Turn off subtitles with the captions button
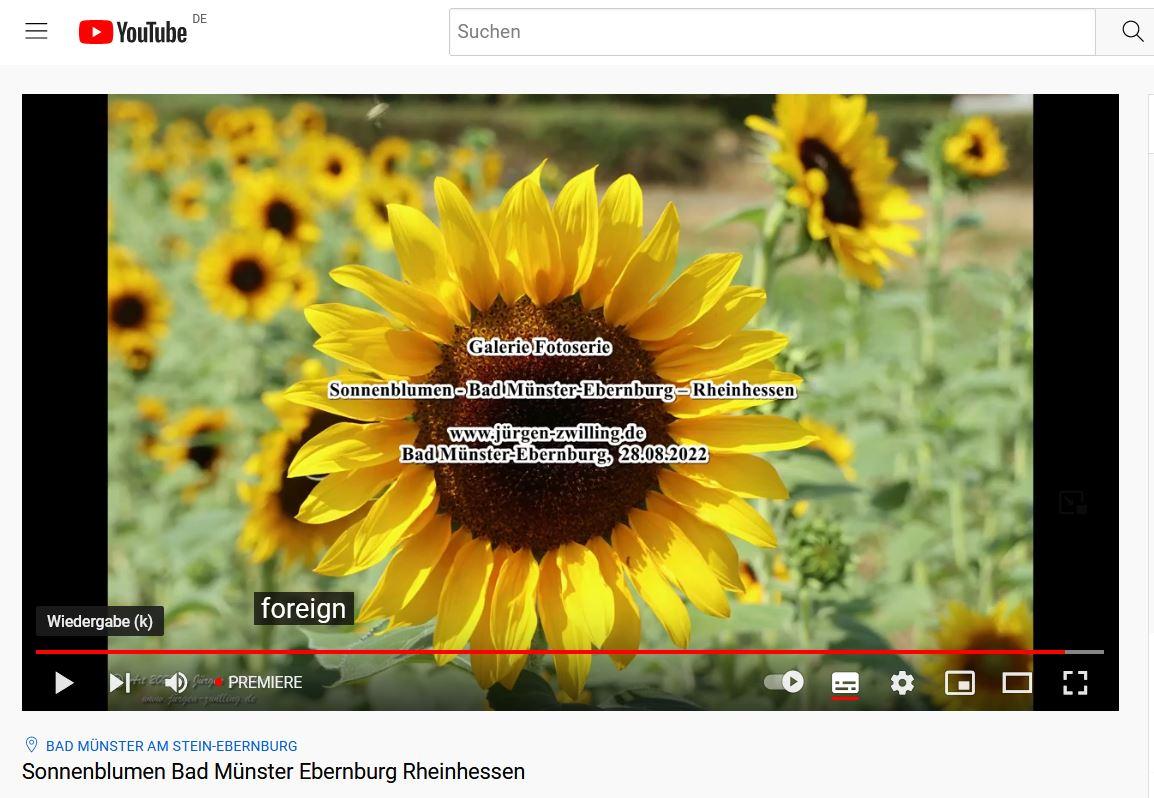 click(845, 683)
